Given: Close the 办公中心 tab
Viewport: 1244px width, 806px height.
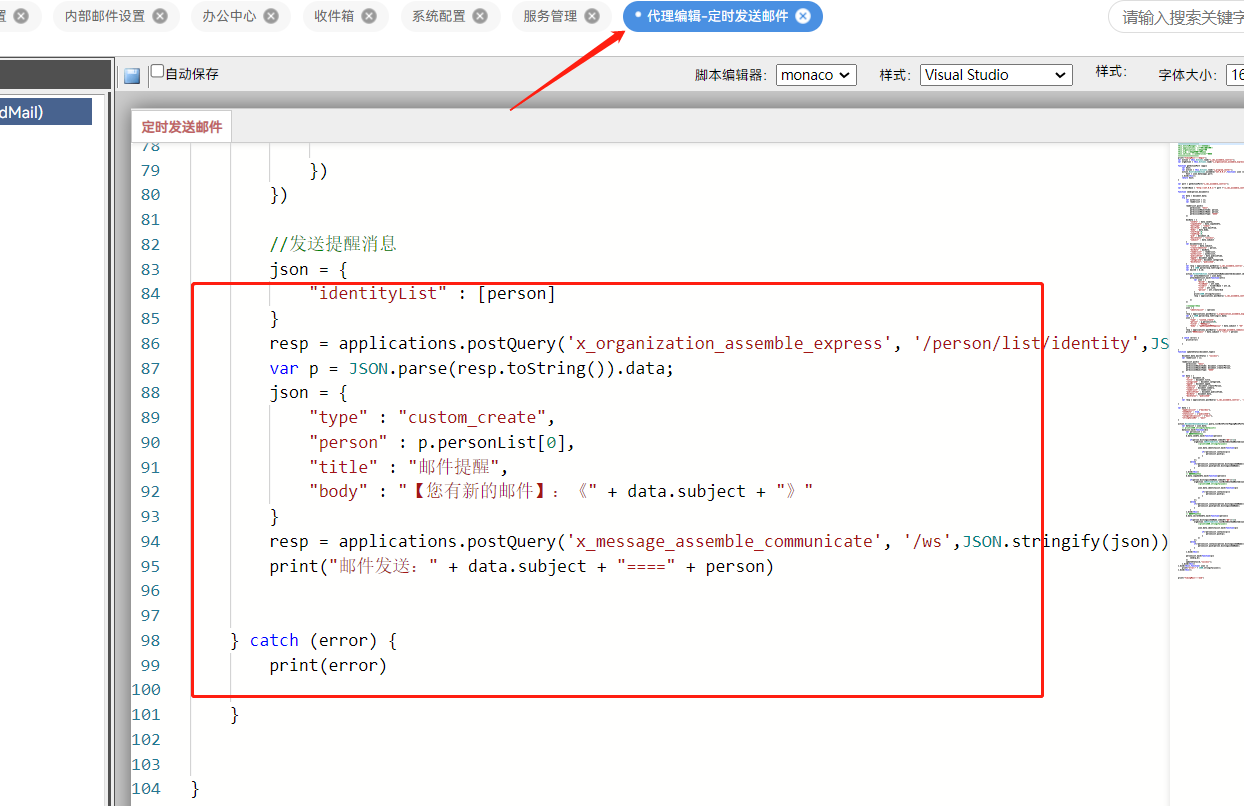Looking at the screenshot, I should [271, 16].
